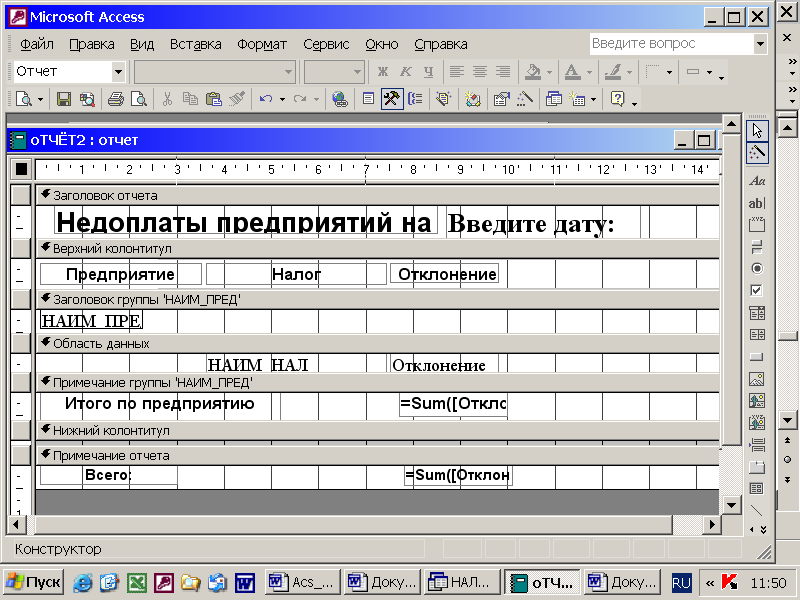Screen dimensions: 800x600
Task: Select the Option Button radio tool
Action: (757, 268)
